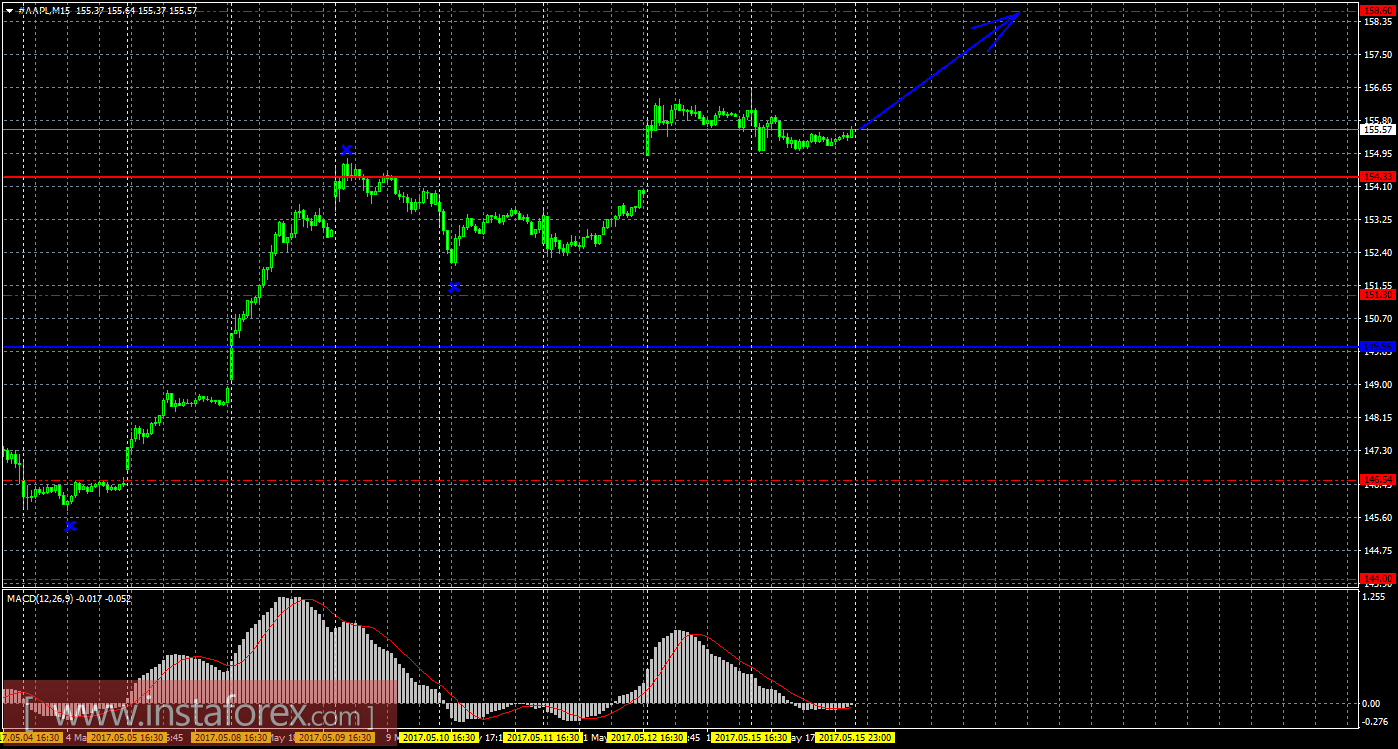Click the 2017.05.10 16:30 date label
The height and width of the screenshot is (749, 1398).
point(440,738)
